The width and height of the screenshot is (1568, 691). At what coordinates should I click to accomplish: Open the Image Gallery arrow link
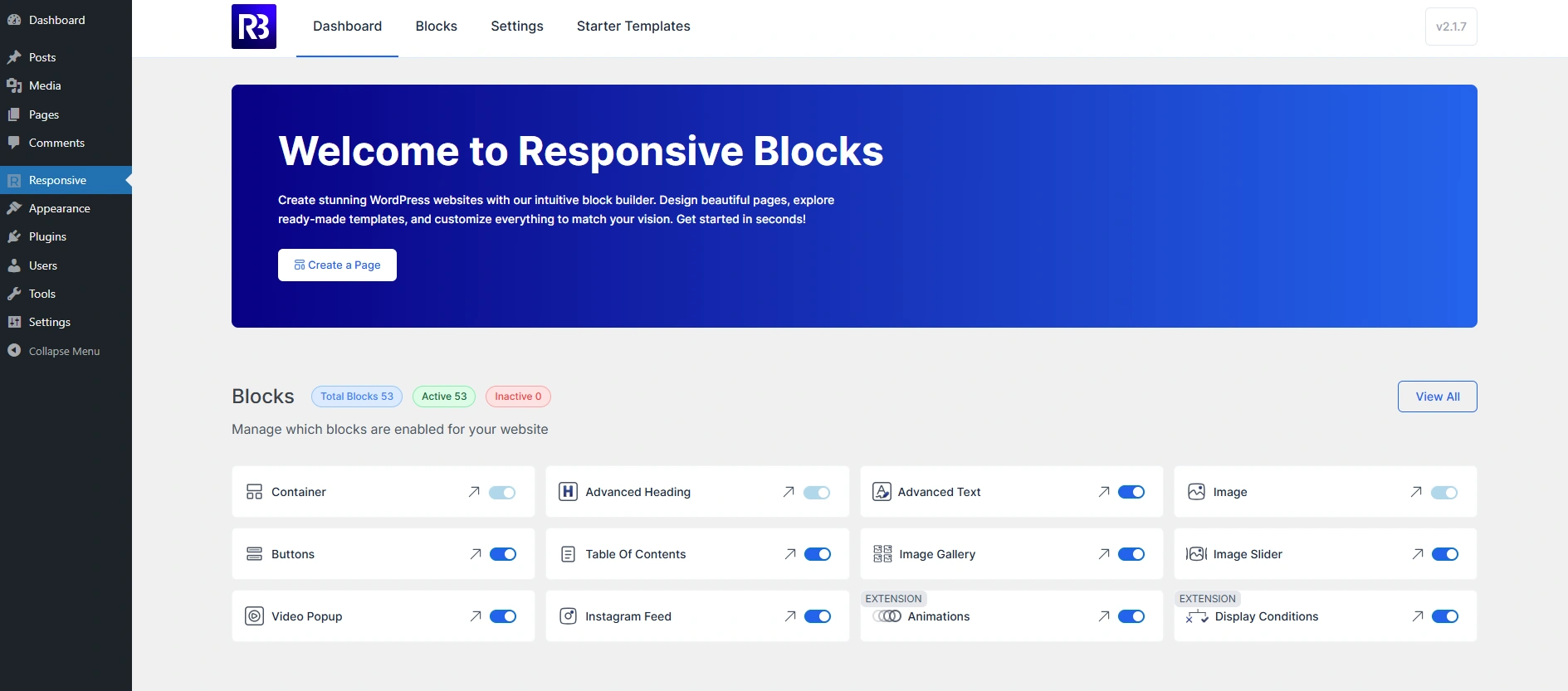pos(1104,554)
